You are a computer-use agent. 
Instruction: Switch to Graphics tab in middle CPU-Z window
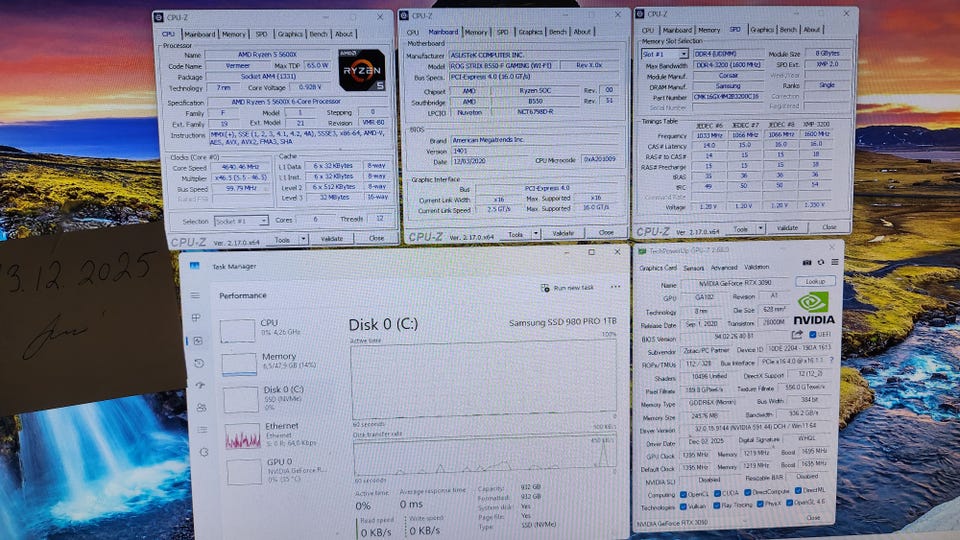pos(530,32)
